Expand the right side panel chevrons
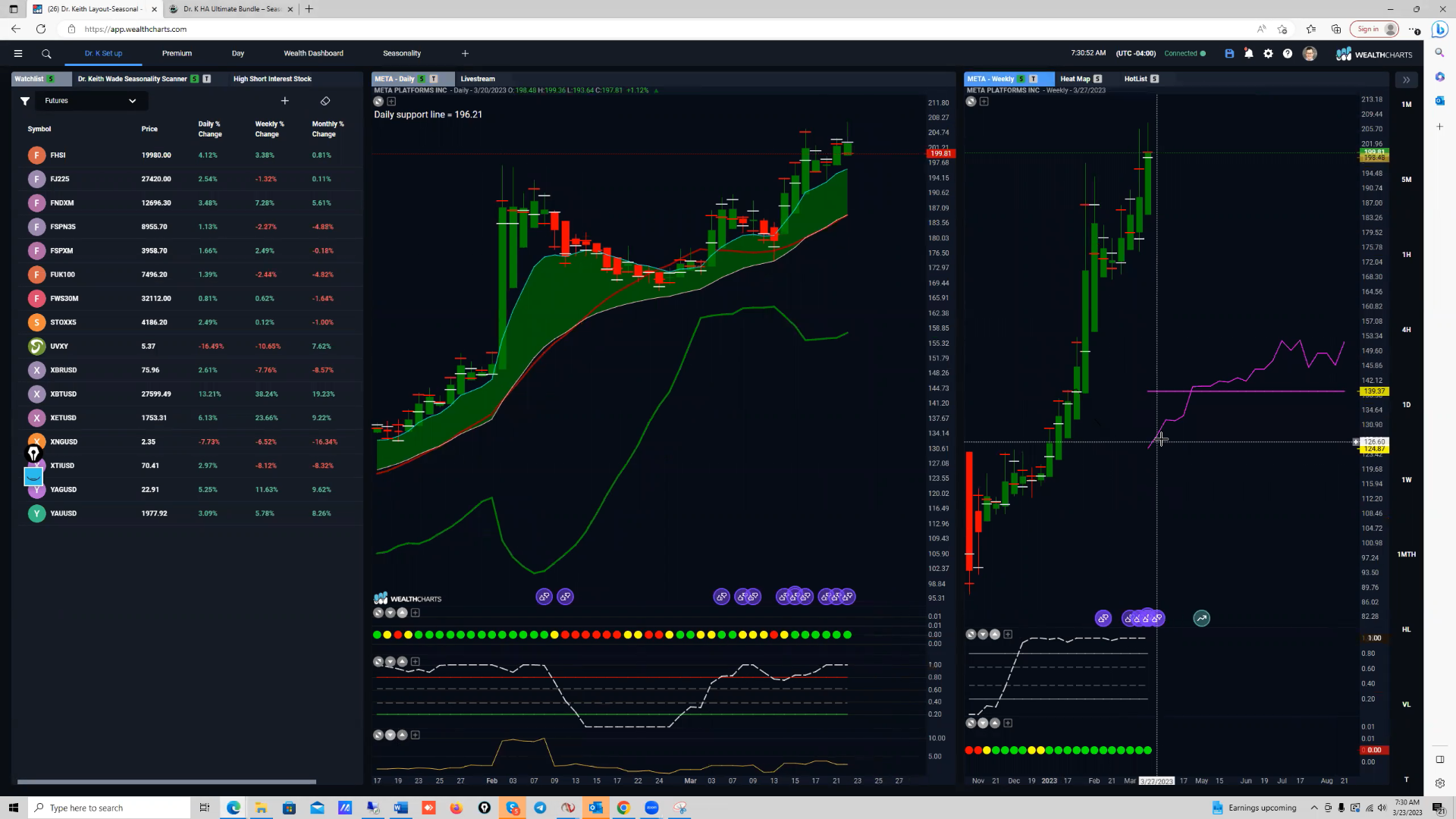 (1406, 80)
